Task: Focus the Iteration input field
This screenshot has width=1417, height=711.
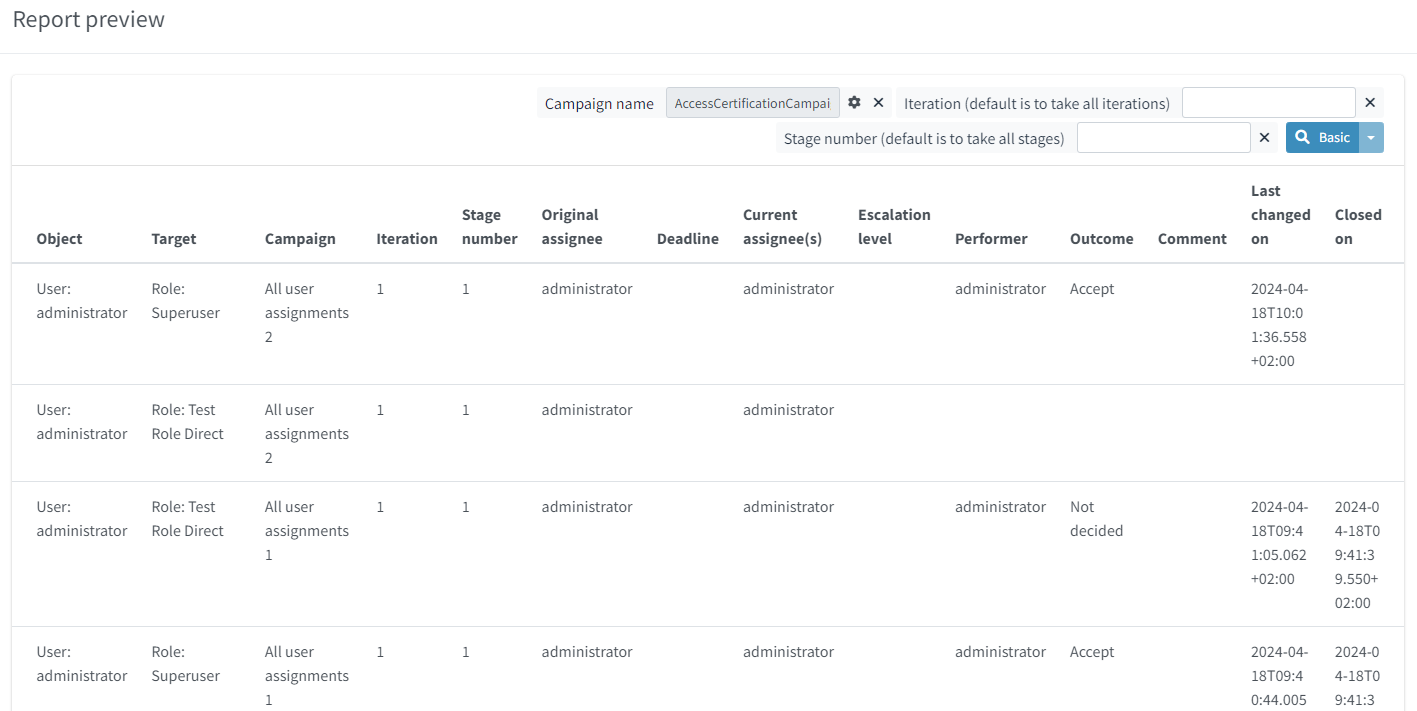Action: 1268,103
